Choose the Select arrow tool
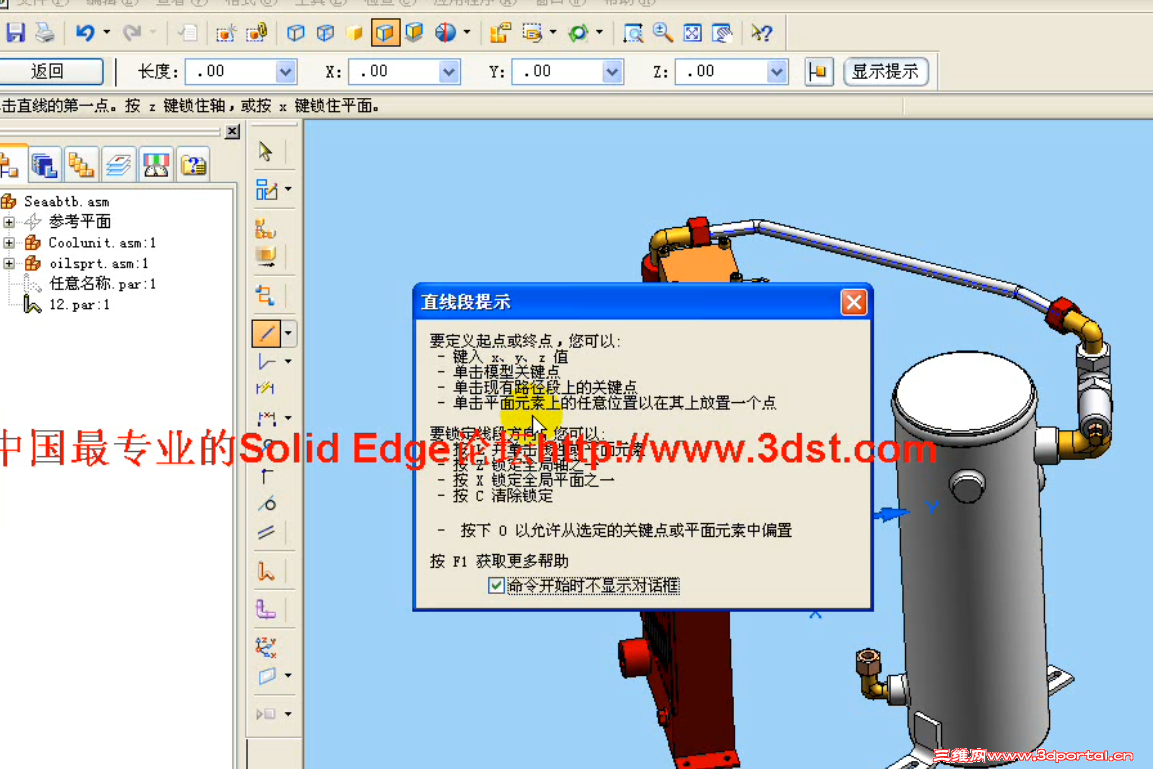Image resolution: width=1153 pixels, height=769 pixels. pos(265,151)
